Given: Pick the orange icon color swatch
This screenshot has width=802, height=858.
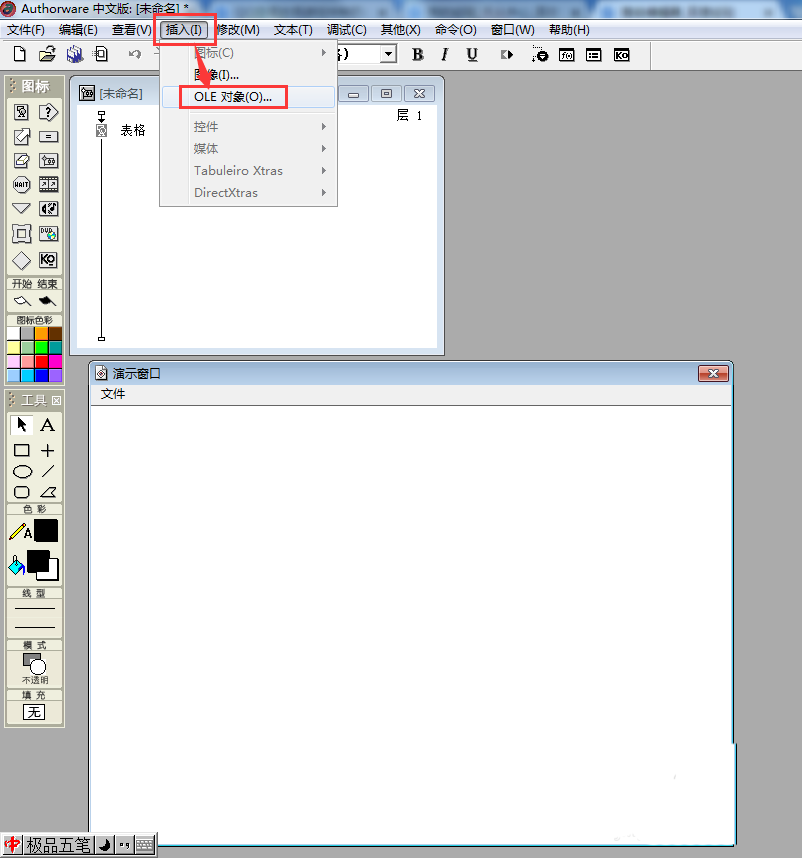Looking at the screenshot, I should [42, 333].
